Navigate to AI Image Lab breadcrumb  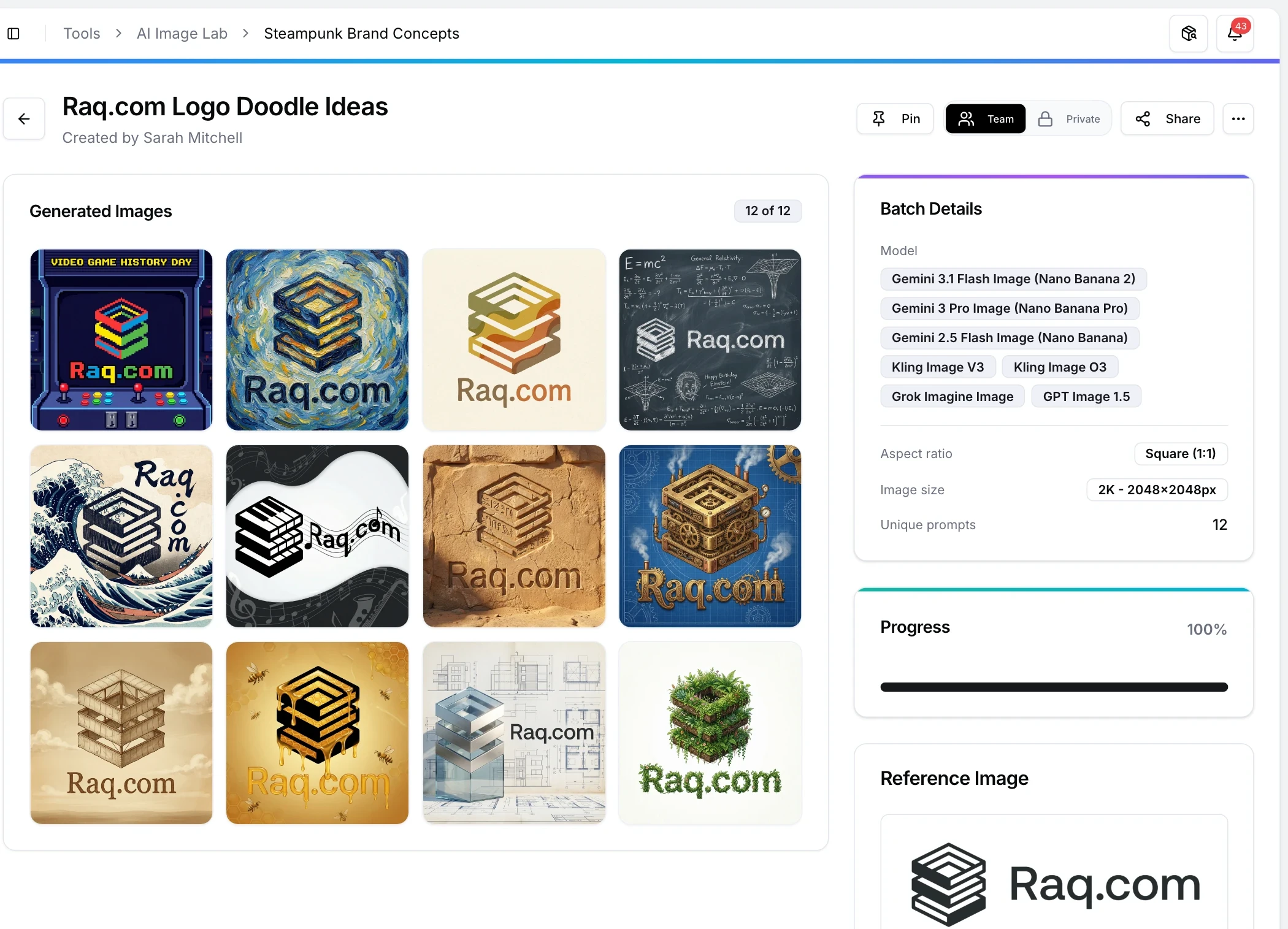point(182,33)
